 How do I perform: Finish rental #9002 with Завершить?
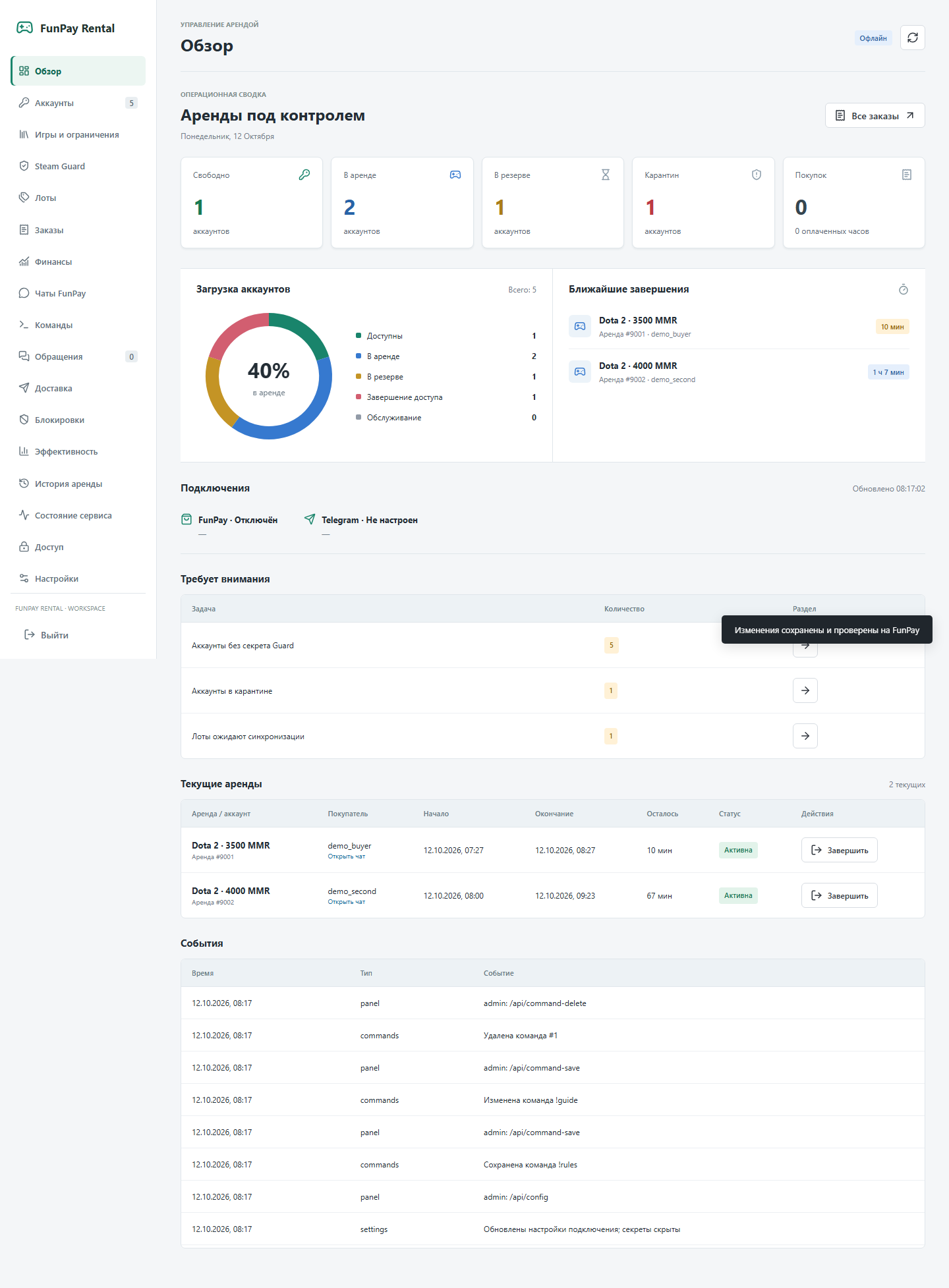[x=840, y=895]
